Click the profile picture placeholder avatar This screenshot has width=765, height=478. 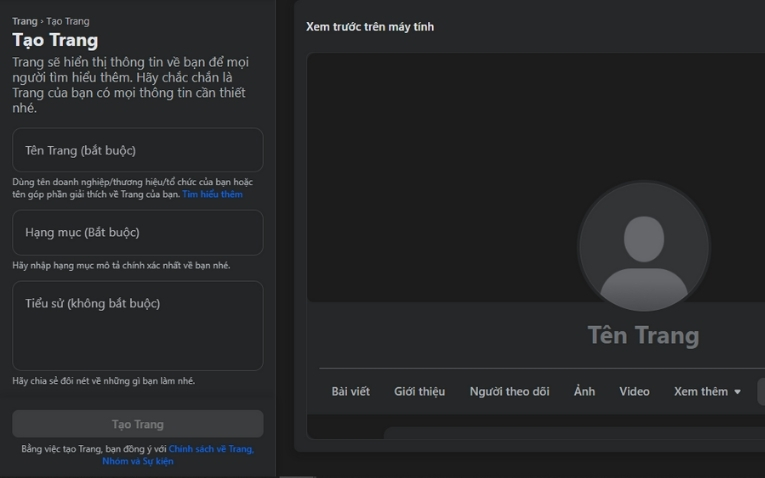point(643,246)
